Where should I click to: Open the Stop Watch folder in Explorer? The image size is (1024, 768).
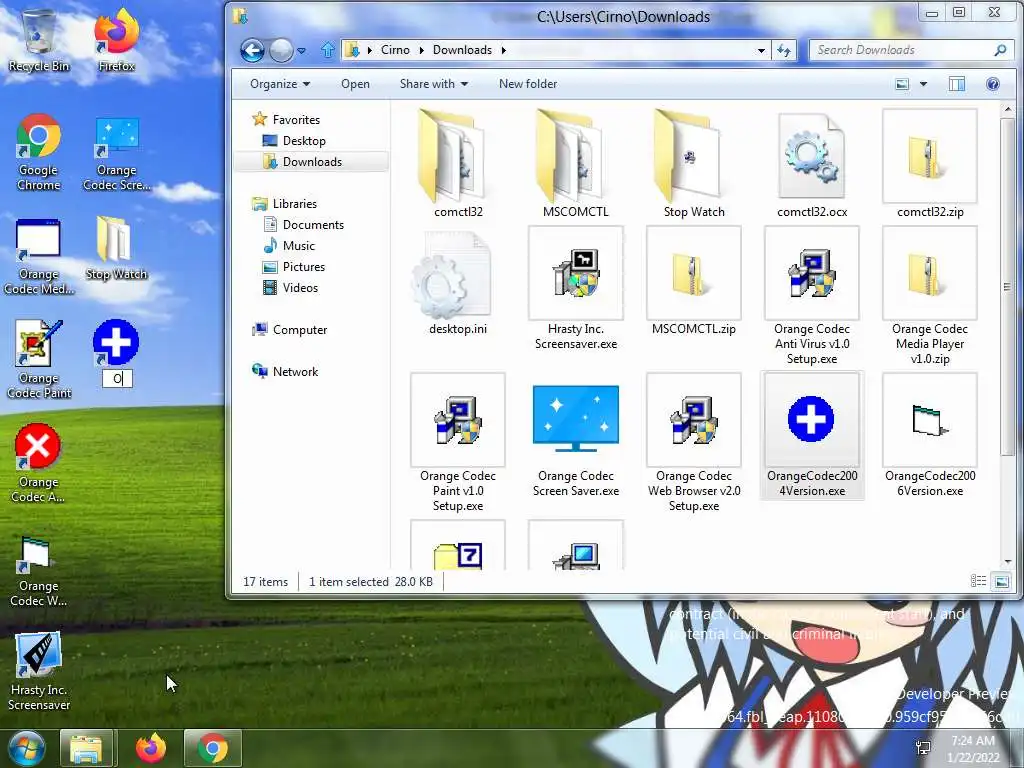click(694, 163)
